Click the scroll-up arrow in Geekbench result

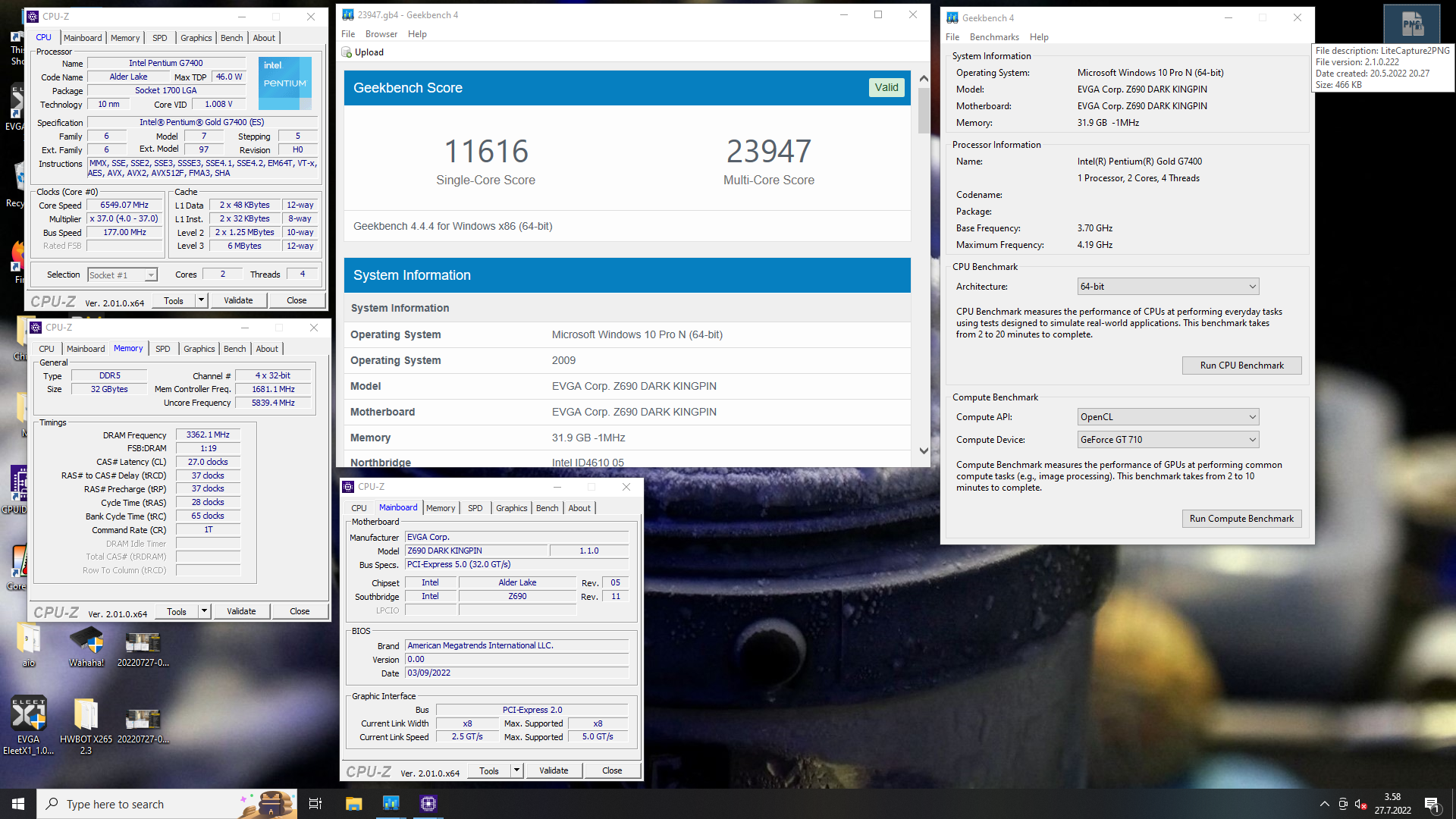(924, 78)
